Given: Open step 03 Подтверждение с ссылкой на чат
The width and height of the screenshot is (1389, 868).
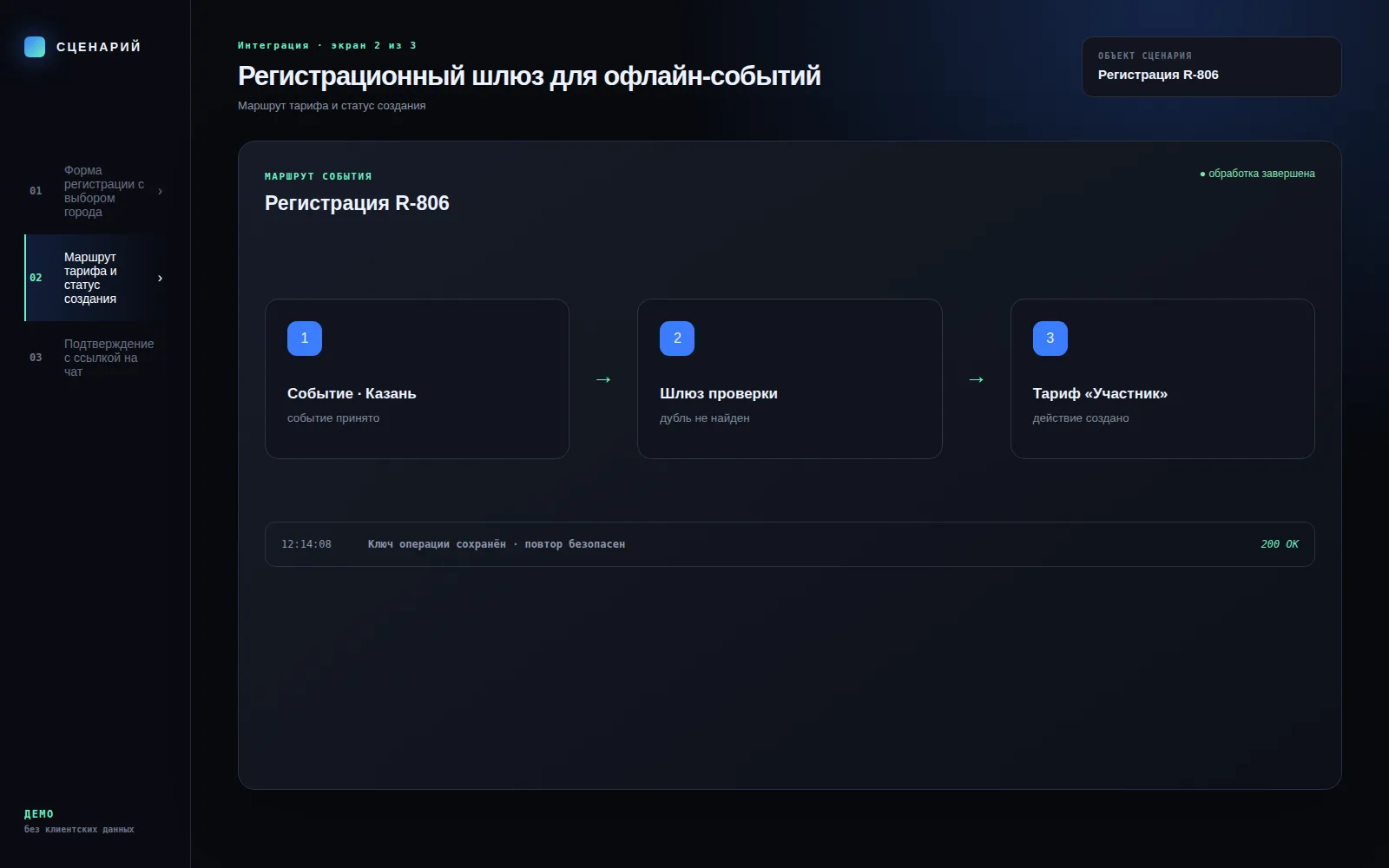Looking at the screenshot, I should (95, 358).
